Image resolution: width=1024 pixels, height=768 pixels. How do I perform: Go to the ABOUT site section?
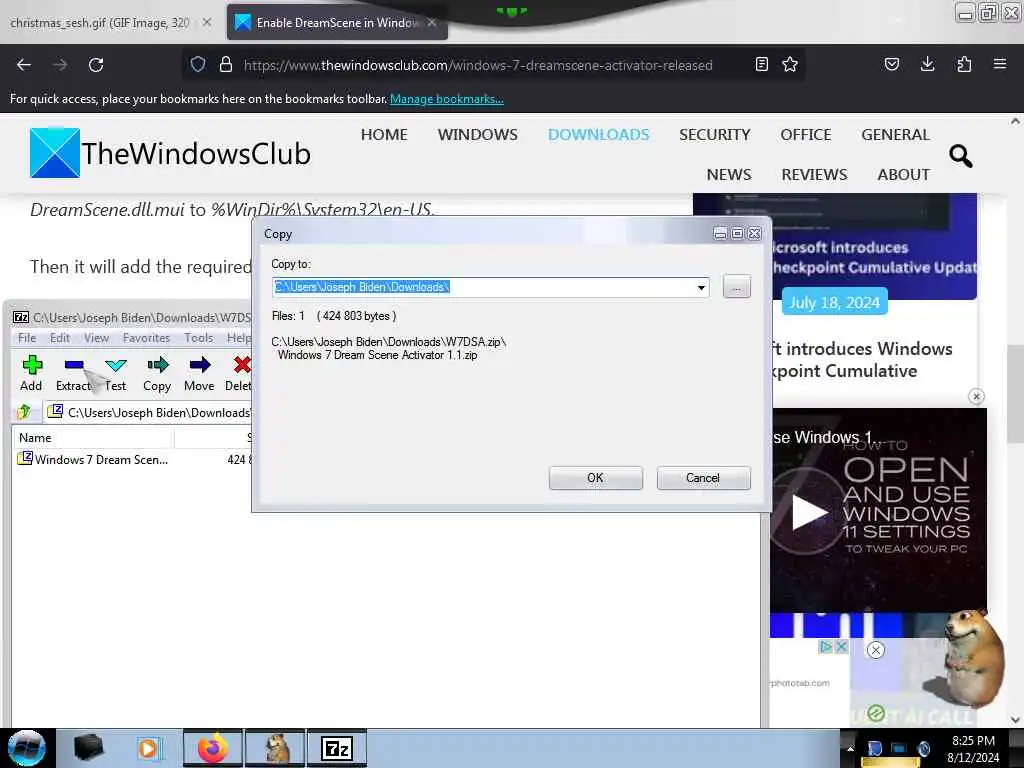click(x=904, y=174)
